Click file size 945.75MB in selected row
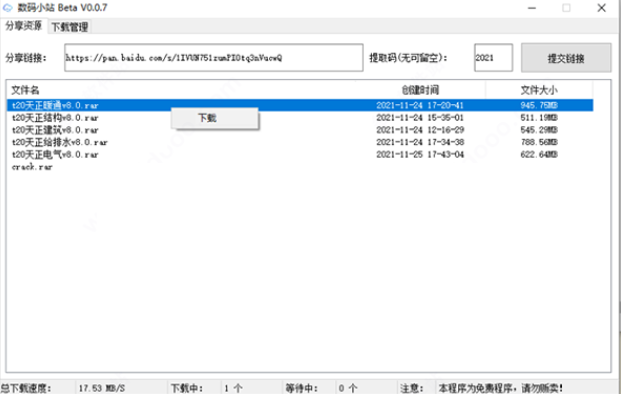This screenshot has width=621, height=394. click(x=539, y=105)
